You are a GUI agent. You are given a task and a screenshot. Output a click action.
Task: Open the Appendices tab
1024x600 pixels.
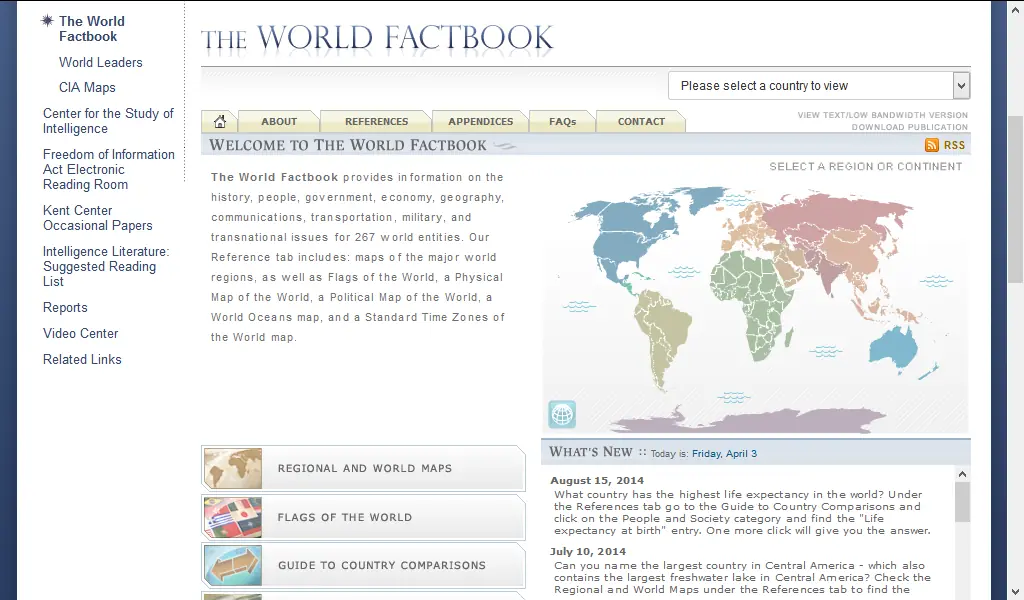(x=481, y=121)
